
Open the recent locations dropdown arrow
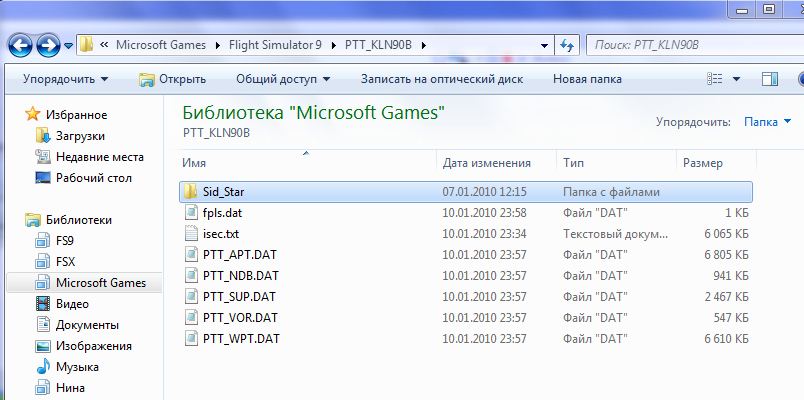[x=69, y=46]
